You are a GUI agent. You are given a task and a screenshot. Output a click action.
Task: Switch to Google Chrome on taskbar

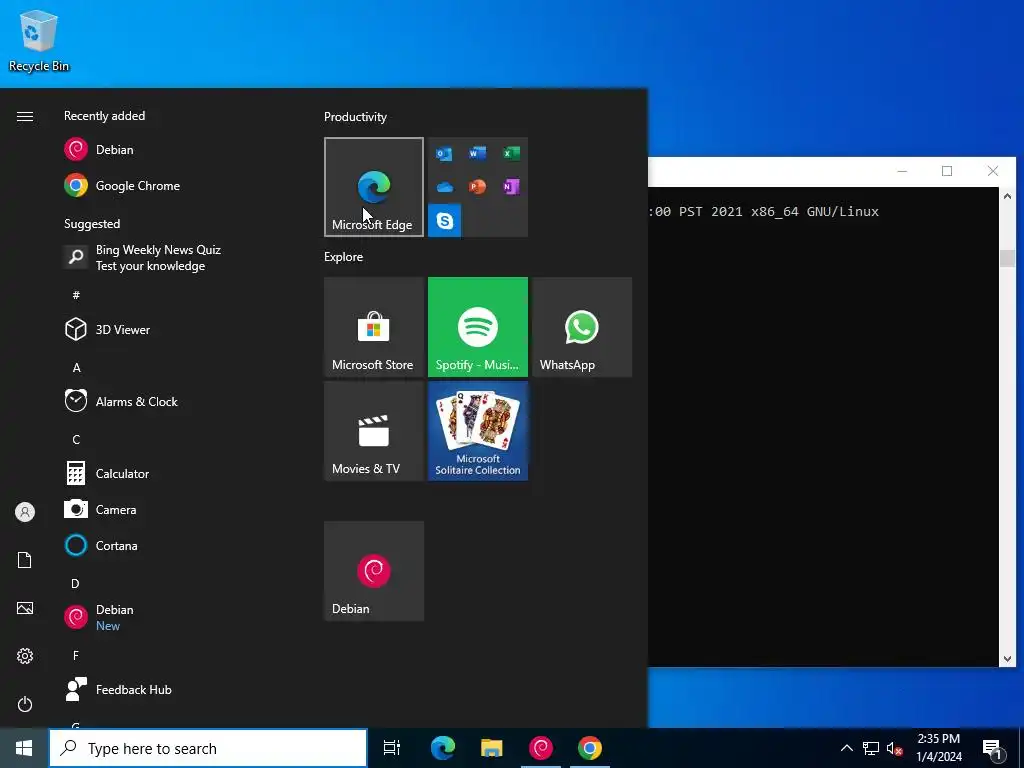pyautogui.click(x=590, y=748)
